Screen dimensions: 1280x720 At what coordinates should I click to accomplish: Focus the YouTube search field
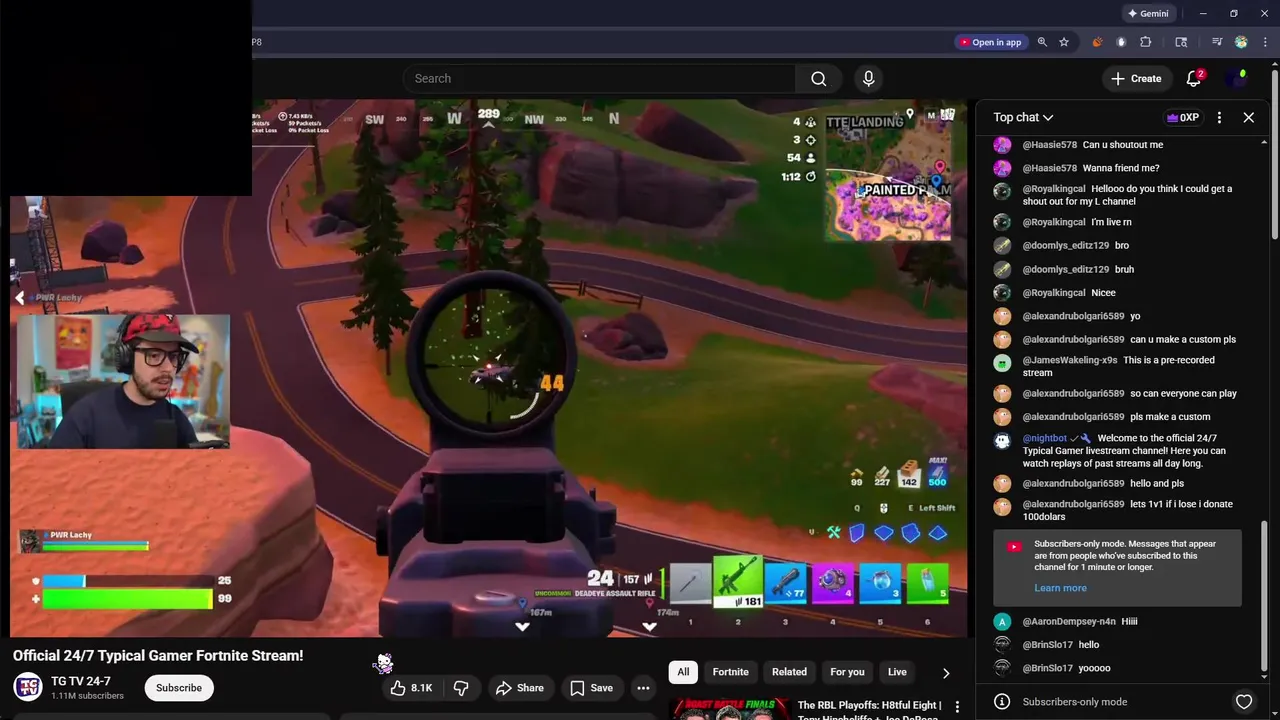coord(599,79)
